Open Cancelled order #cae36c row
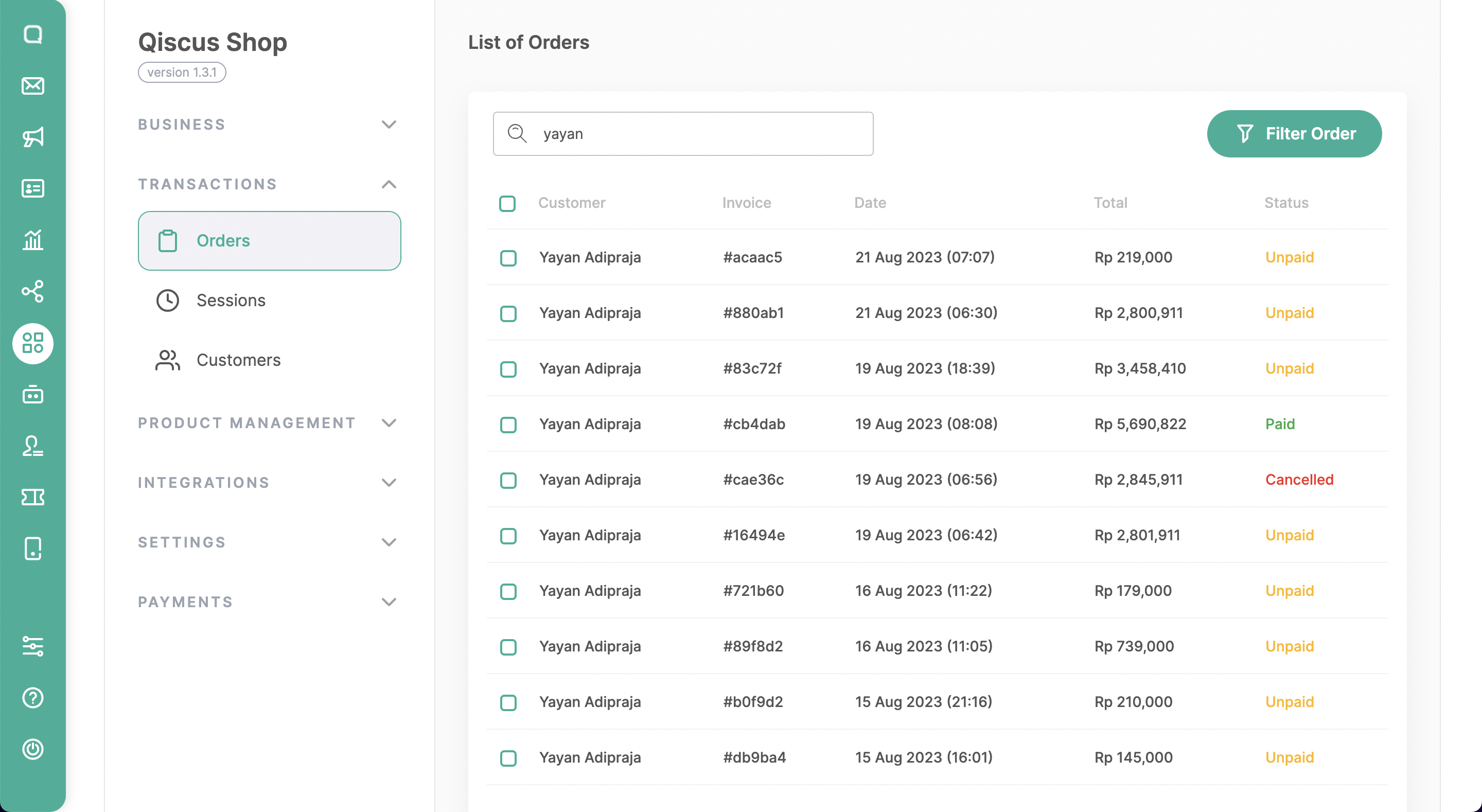 [x=752, y=480]
